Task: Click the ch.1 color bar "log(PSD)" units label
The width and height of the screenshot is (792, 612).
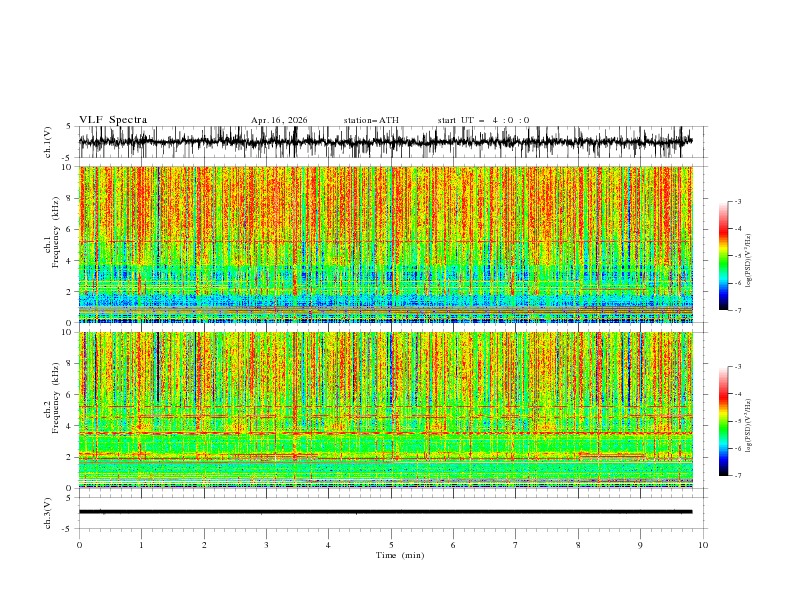Action: click(749, 261)
